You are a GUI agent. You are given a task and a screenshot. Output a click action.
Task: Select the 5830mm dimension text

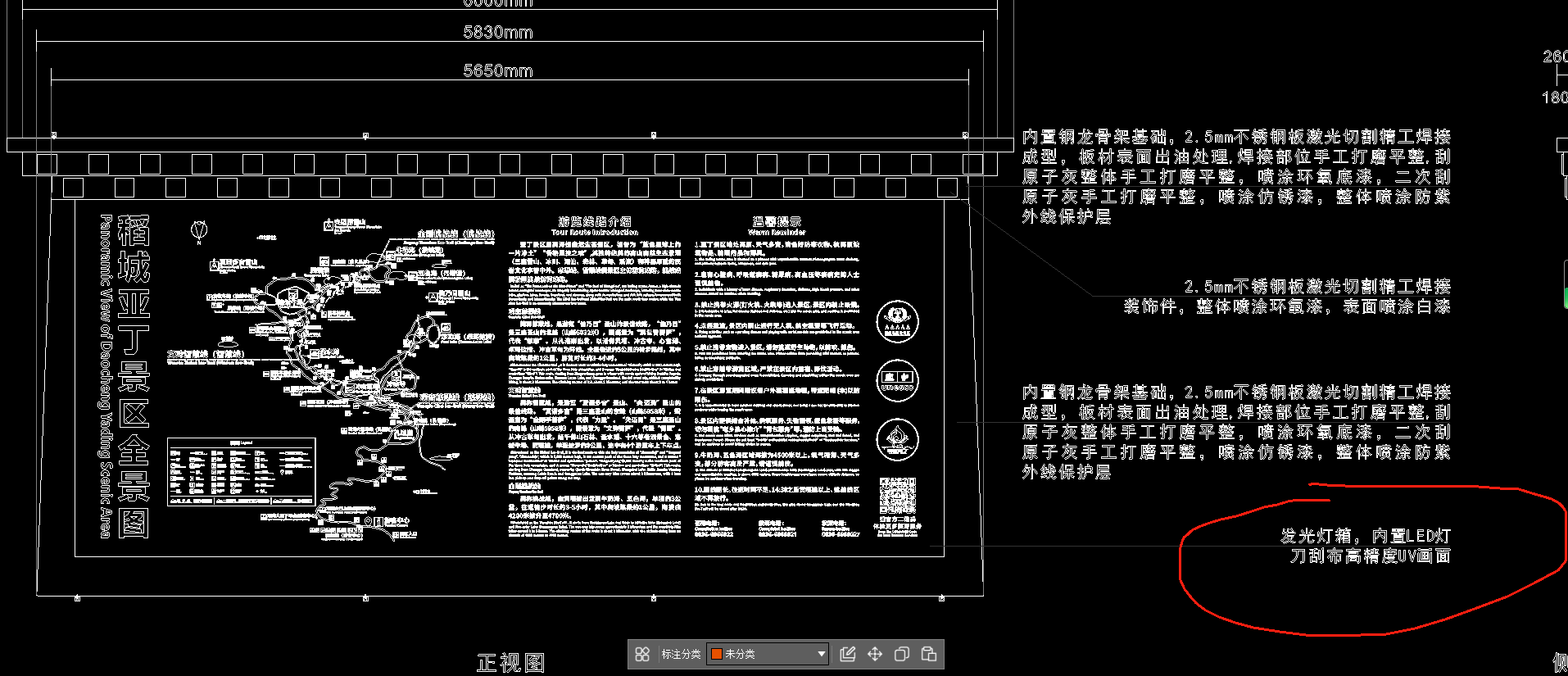(x=498, y=32)
